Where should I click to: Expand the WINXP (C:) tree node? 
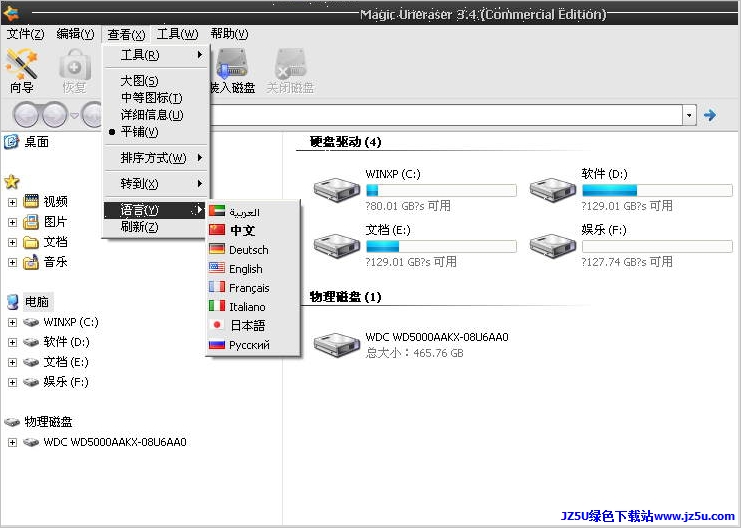[x=12, y=322]
